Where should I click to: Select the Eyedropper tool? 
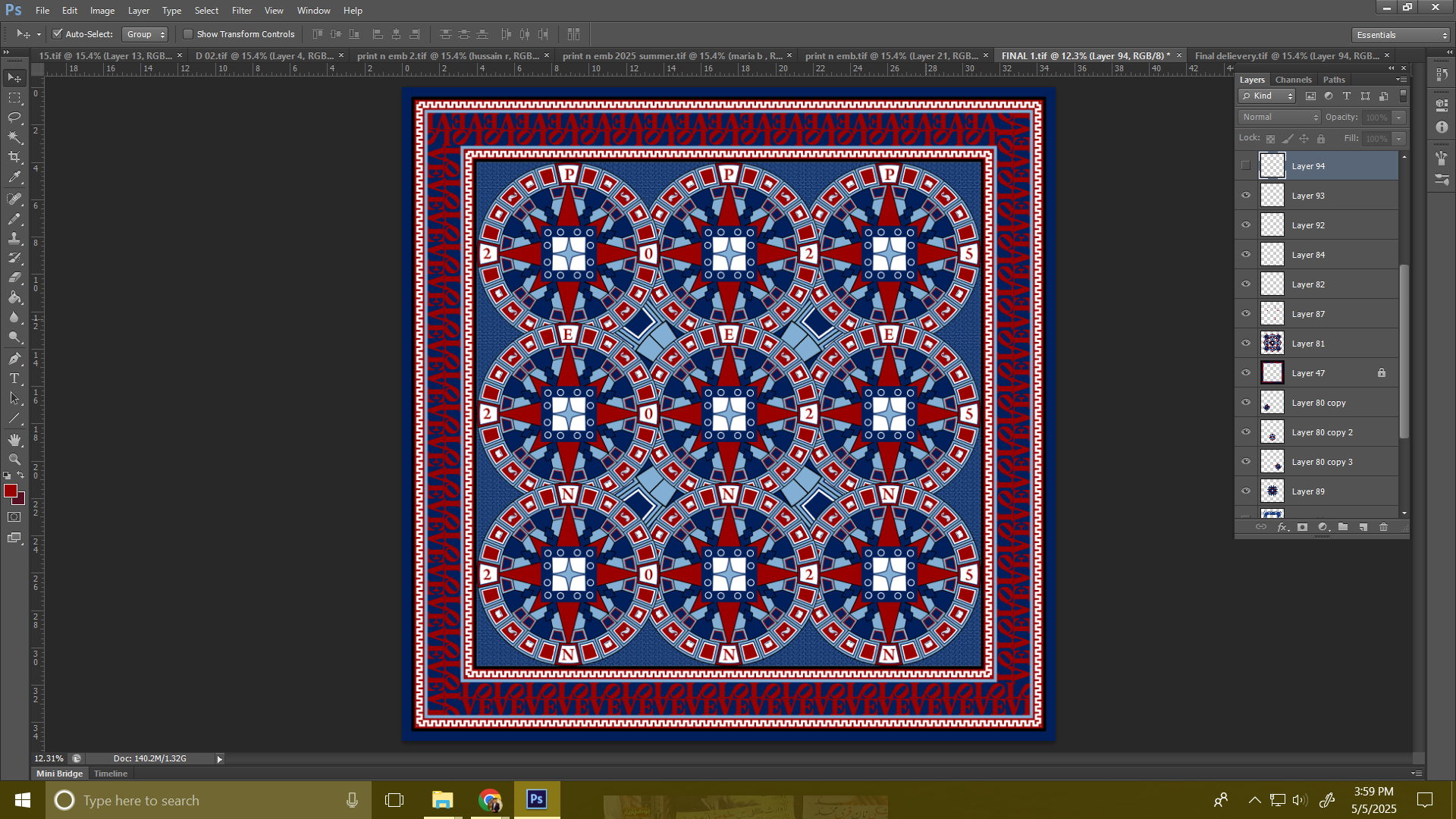[x=14, y=177]
